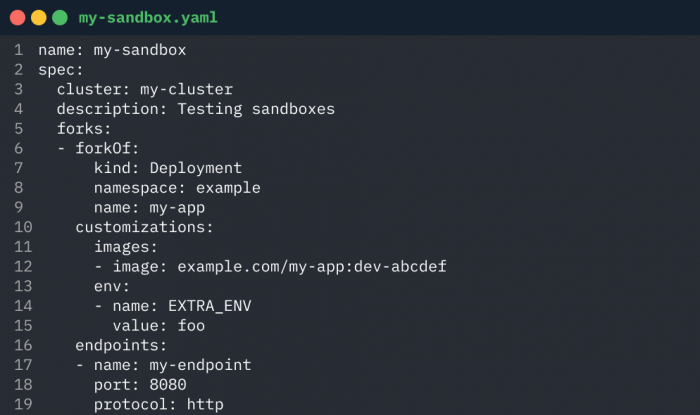Click the 'forks:' key on line 5
700x415 pixels.
[x=84, y=129]
